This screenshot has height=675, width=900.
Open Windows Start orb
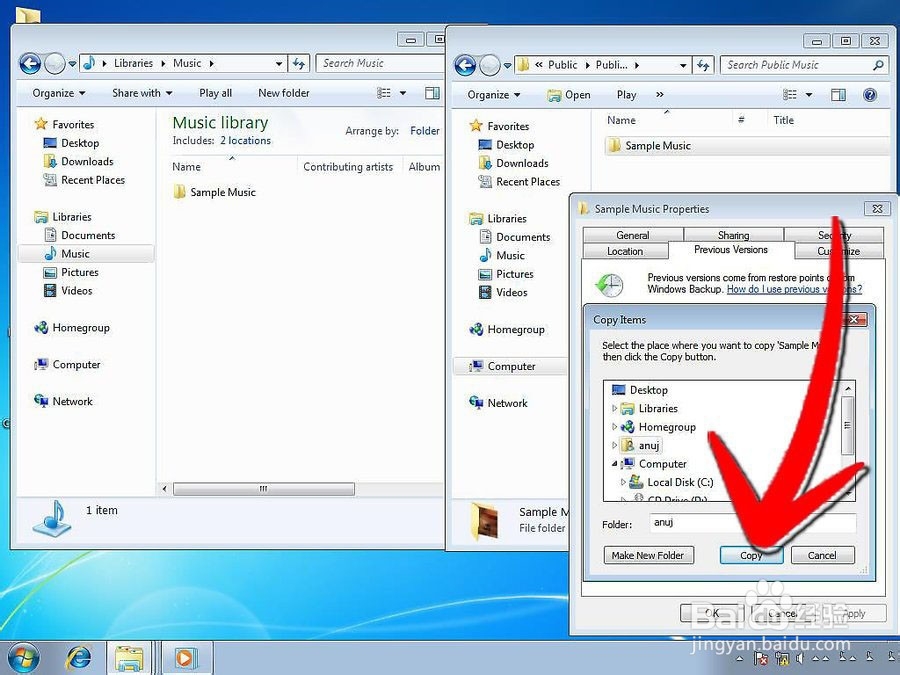24,658
